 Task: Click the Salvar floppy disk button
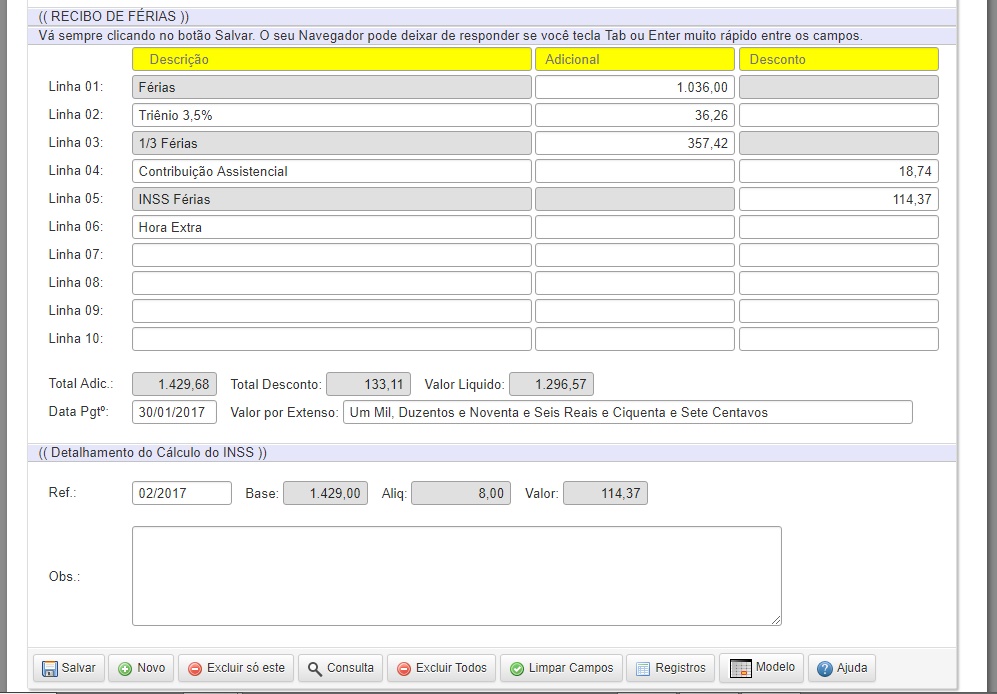69,668
